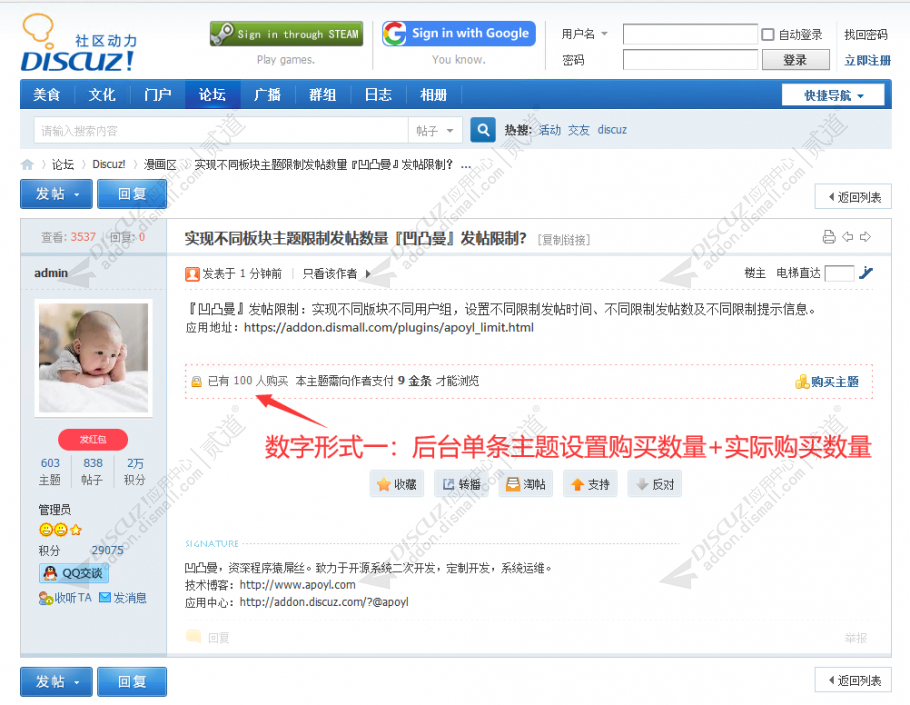Click the 找回密码 link

tap(865, 35)
